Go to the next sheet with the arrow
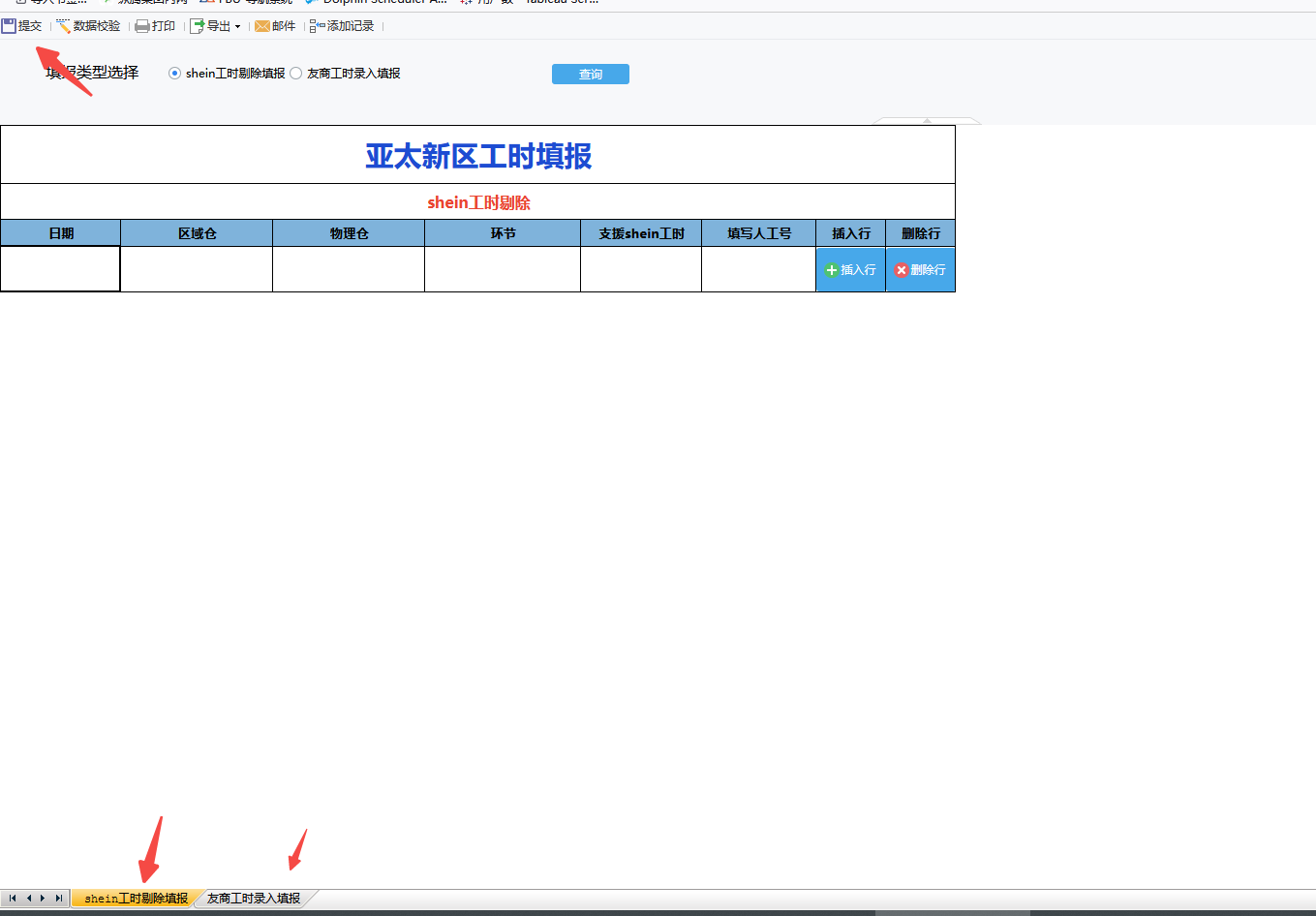 pyautogui.click(x=44, y=899)
